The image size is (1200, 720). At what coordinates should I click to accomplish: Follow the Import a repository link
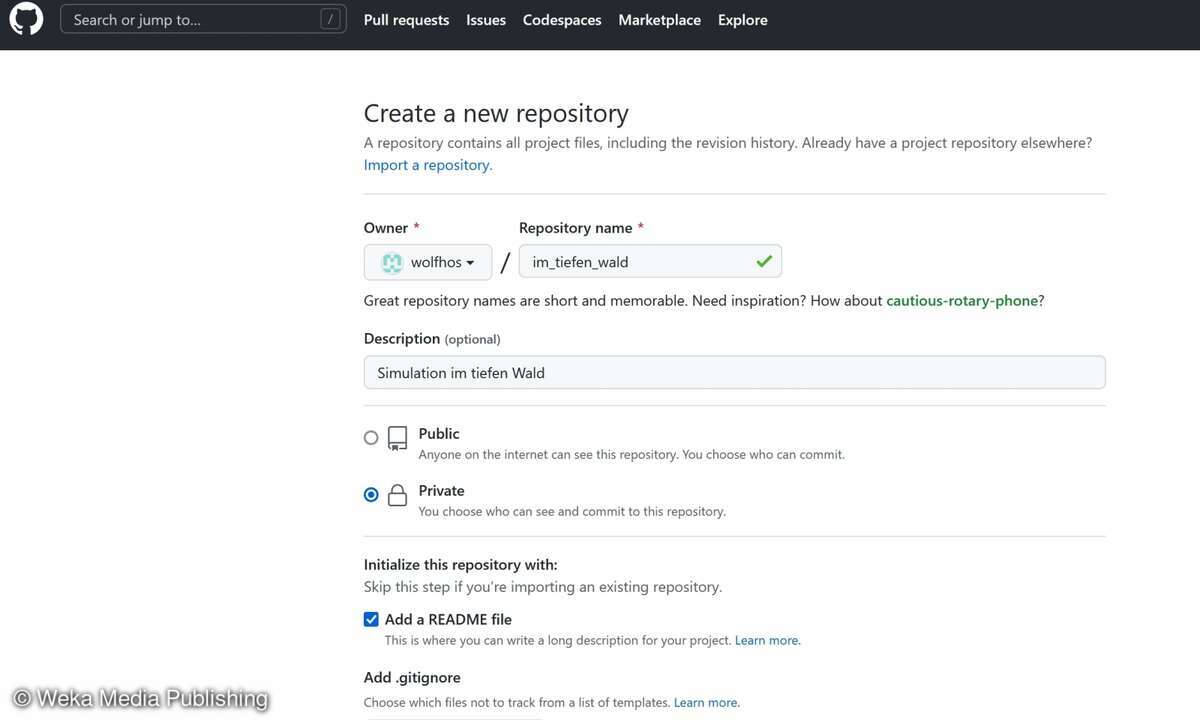tap(428, 165)
